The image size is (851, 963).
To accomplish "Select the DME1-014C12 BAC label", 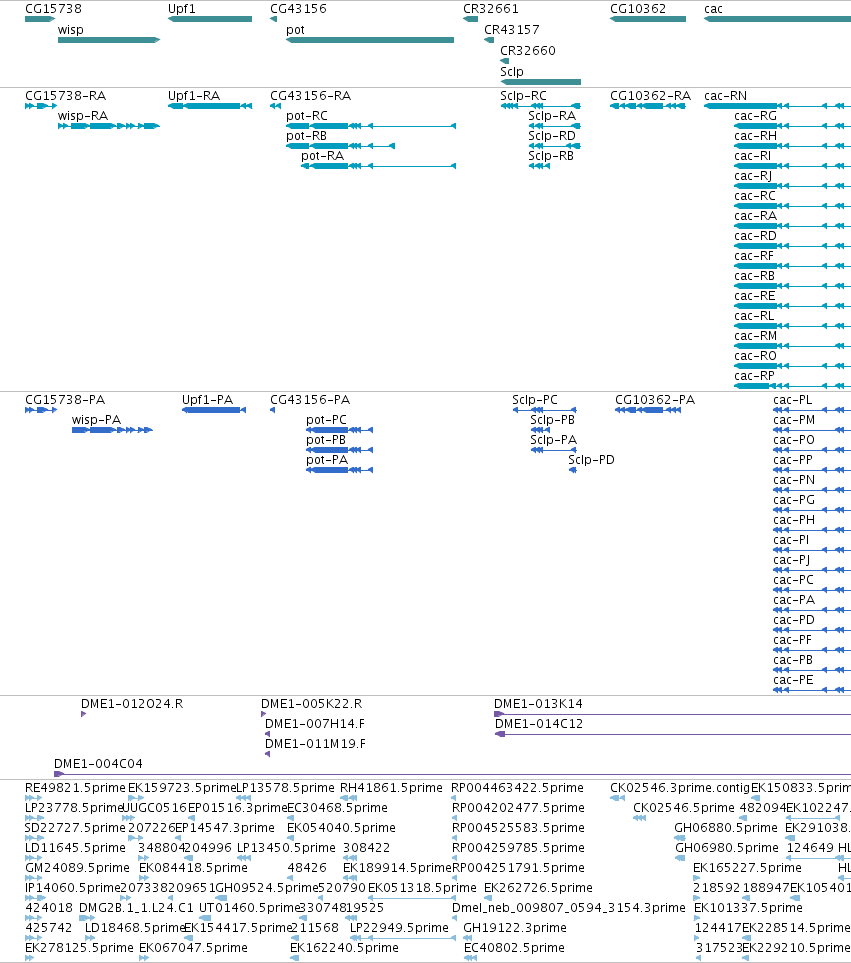I will coord(539,723).
